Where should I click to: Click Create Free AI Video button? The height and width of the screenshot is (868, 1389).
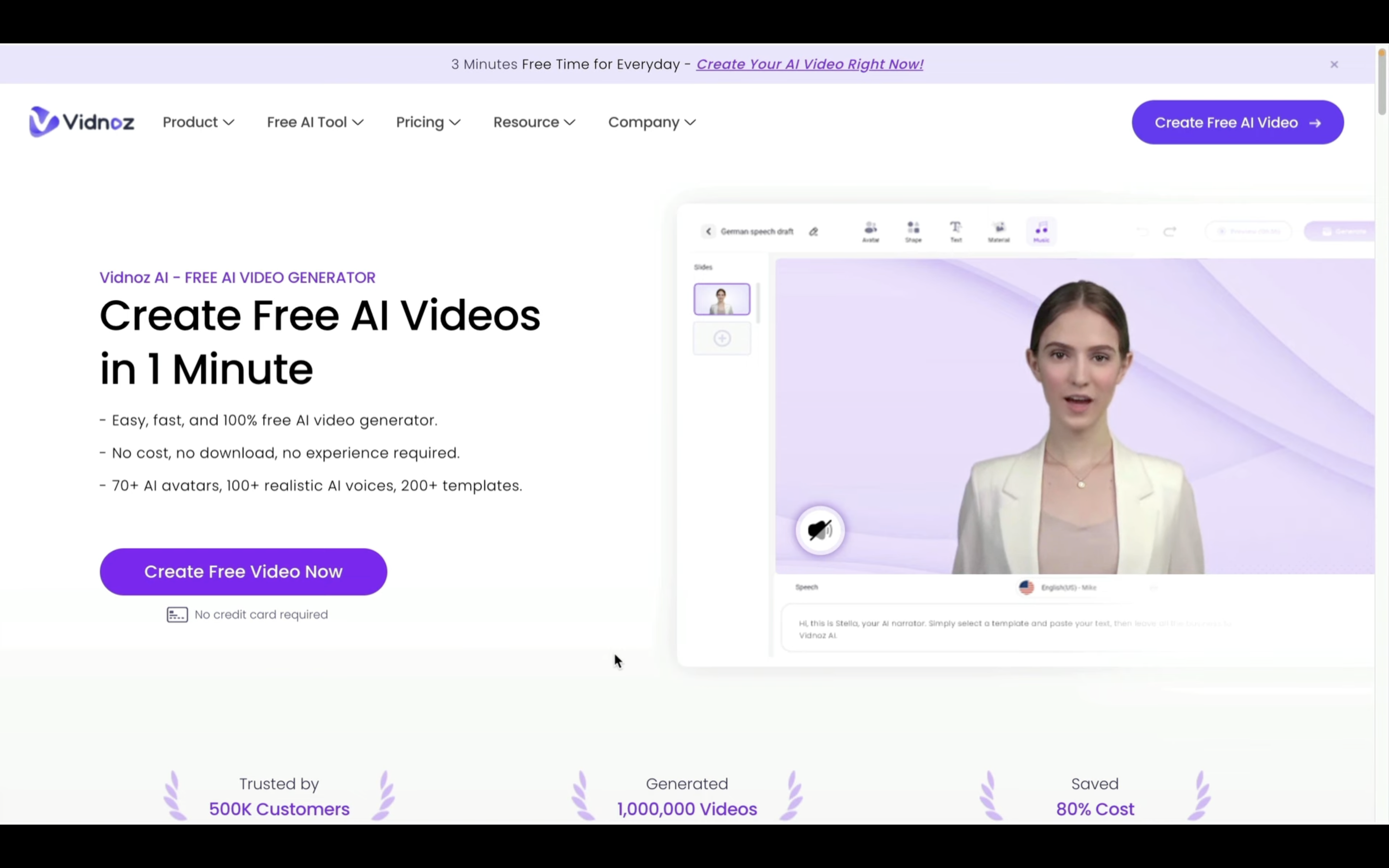[x=1238, y=122]
